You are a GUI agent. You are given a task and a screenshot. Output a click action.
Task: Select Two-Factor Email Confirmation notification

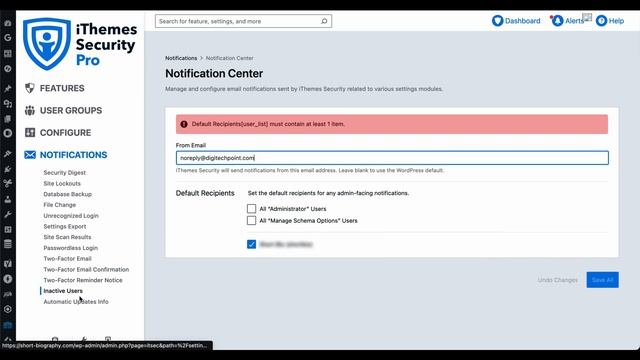[x=86, y=269]
